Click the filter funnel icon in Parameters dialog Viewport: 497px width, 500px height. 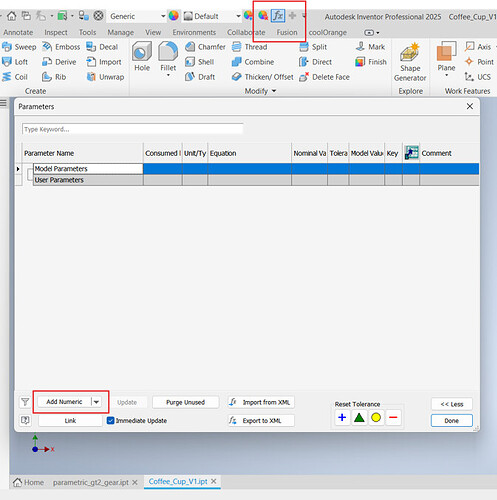tap(25, 402)
